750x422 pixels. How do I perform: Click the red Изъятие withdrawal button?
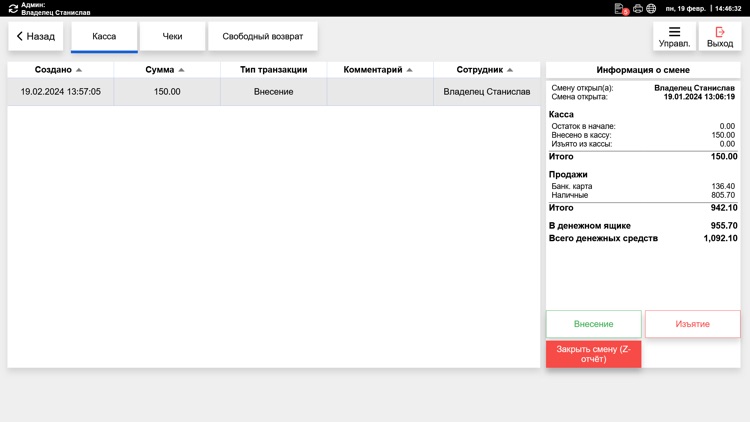point(692,324)
